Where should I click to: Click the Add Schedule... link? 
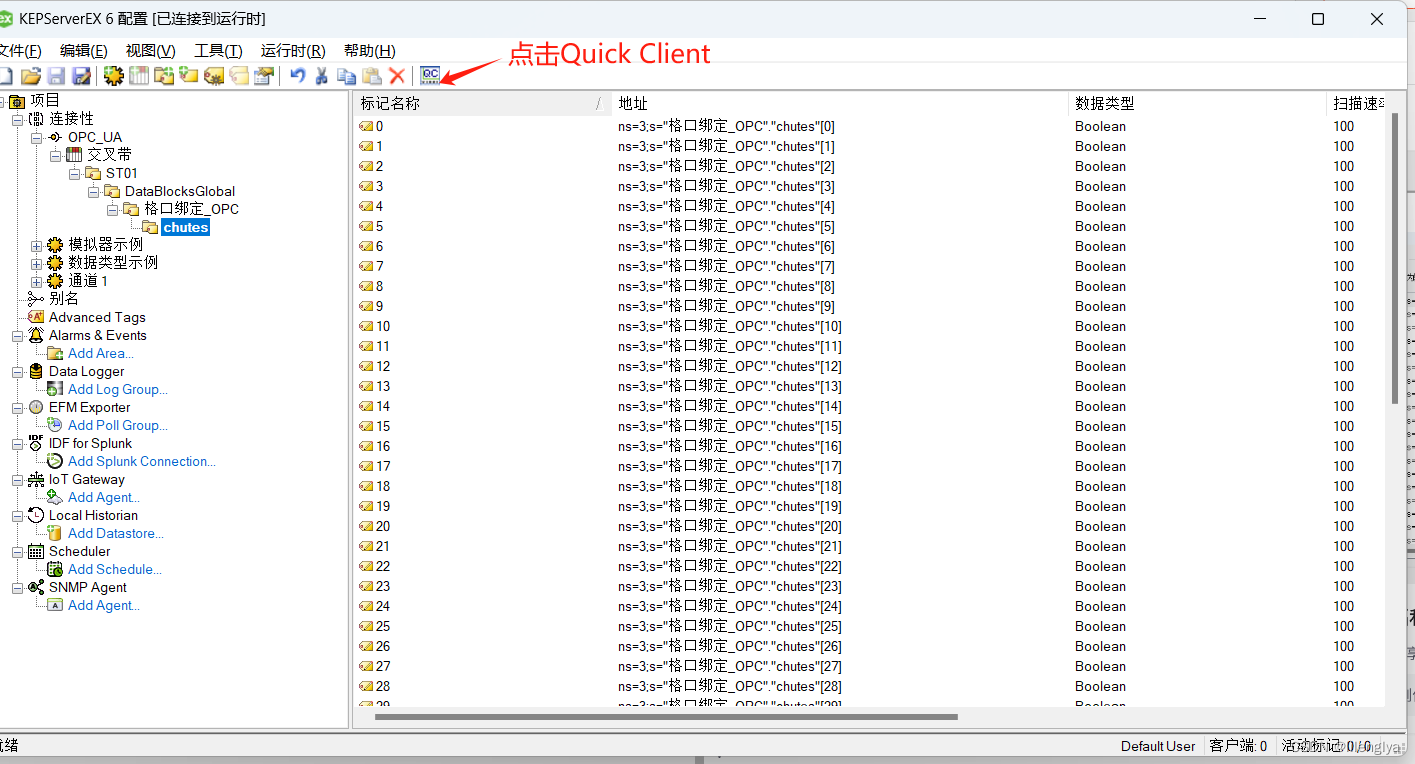coord(115,569)
